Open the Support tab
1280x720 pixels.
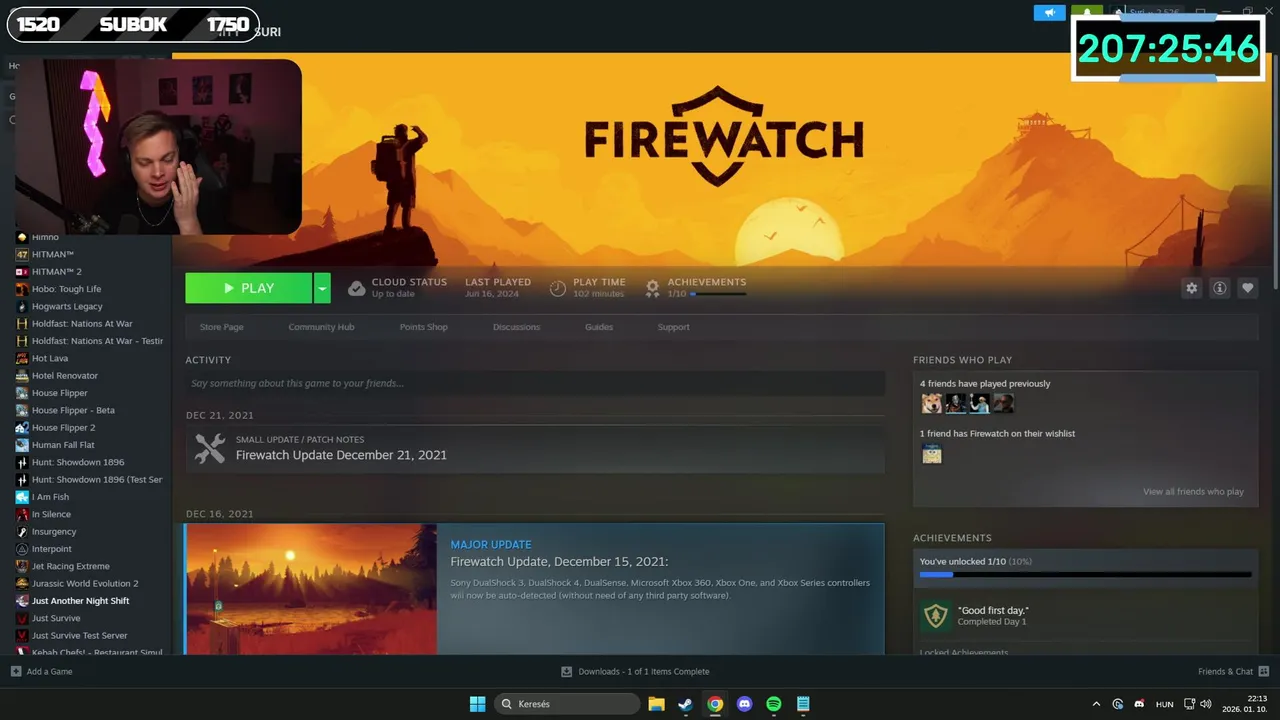673,327
